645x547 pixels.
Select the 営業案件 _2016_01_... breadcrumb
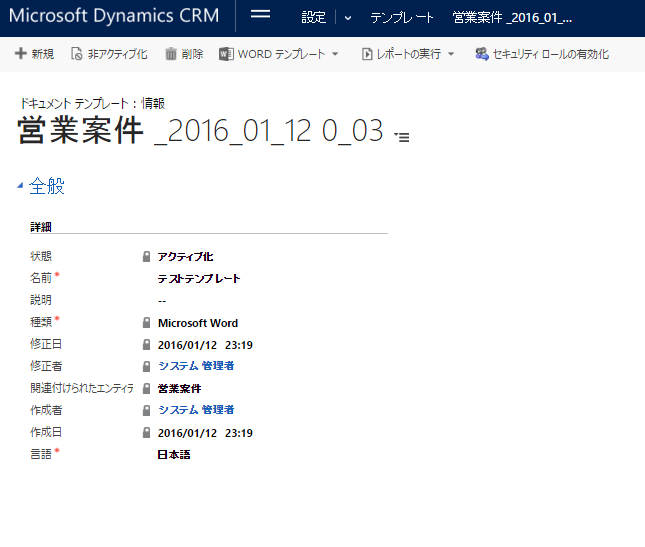coord(512,18)
